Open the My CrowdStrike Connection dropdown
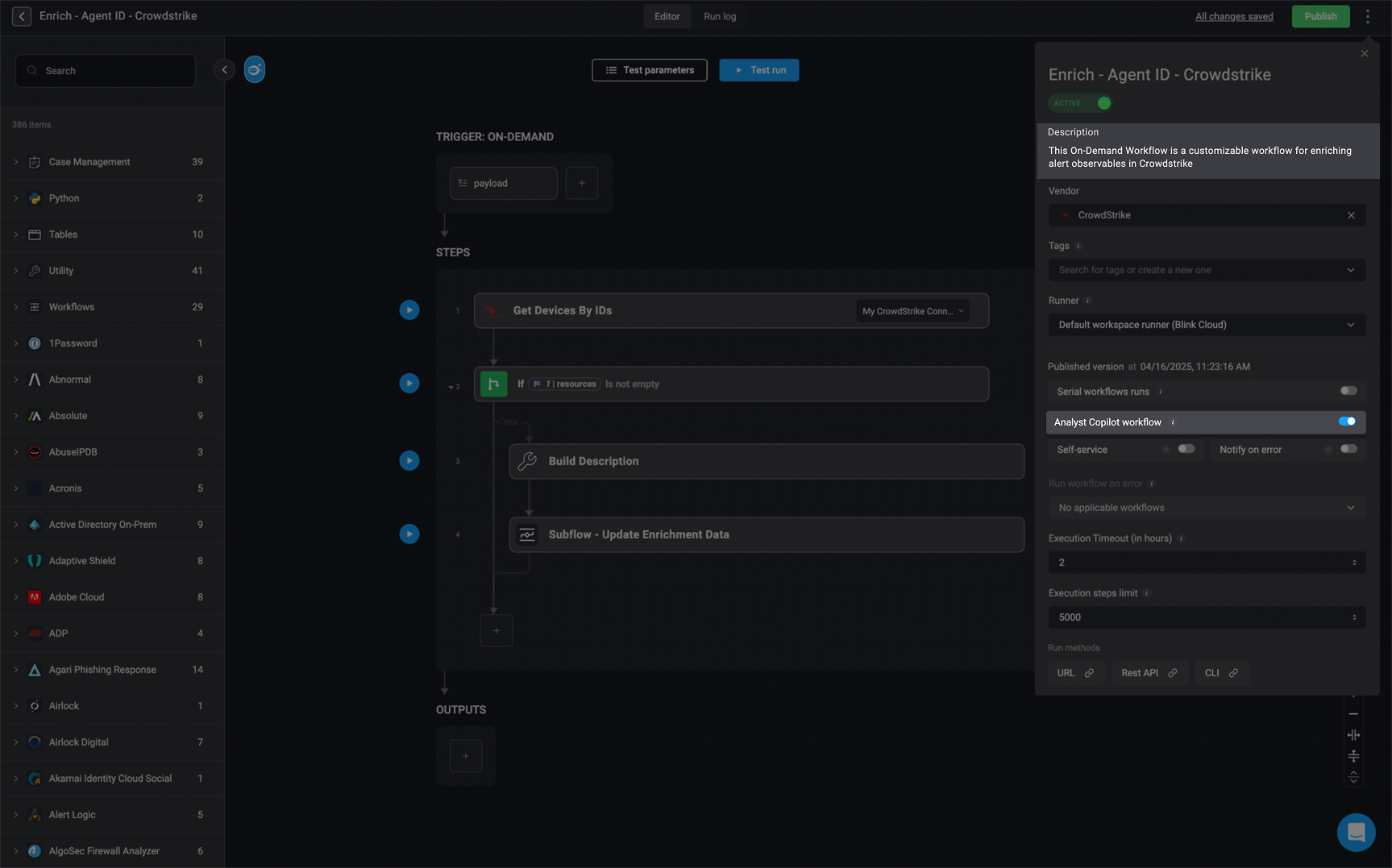Image resolution: width=1392 pixels, height=868 pixels. pos(912,311)
